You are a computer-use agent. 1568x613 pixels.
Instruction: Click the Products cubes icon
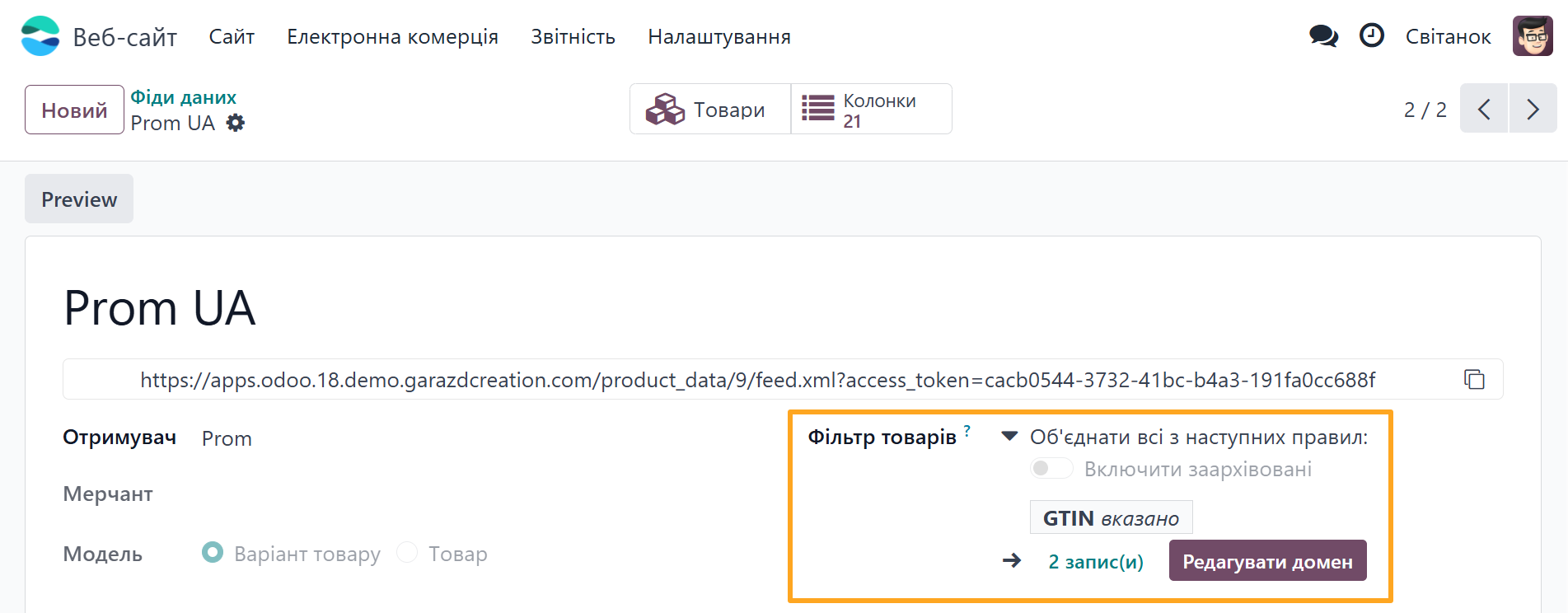click(x=665, y=109)
